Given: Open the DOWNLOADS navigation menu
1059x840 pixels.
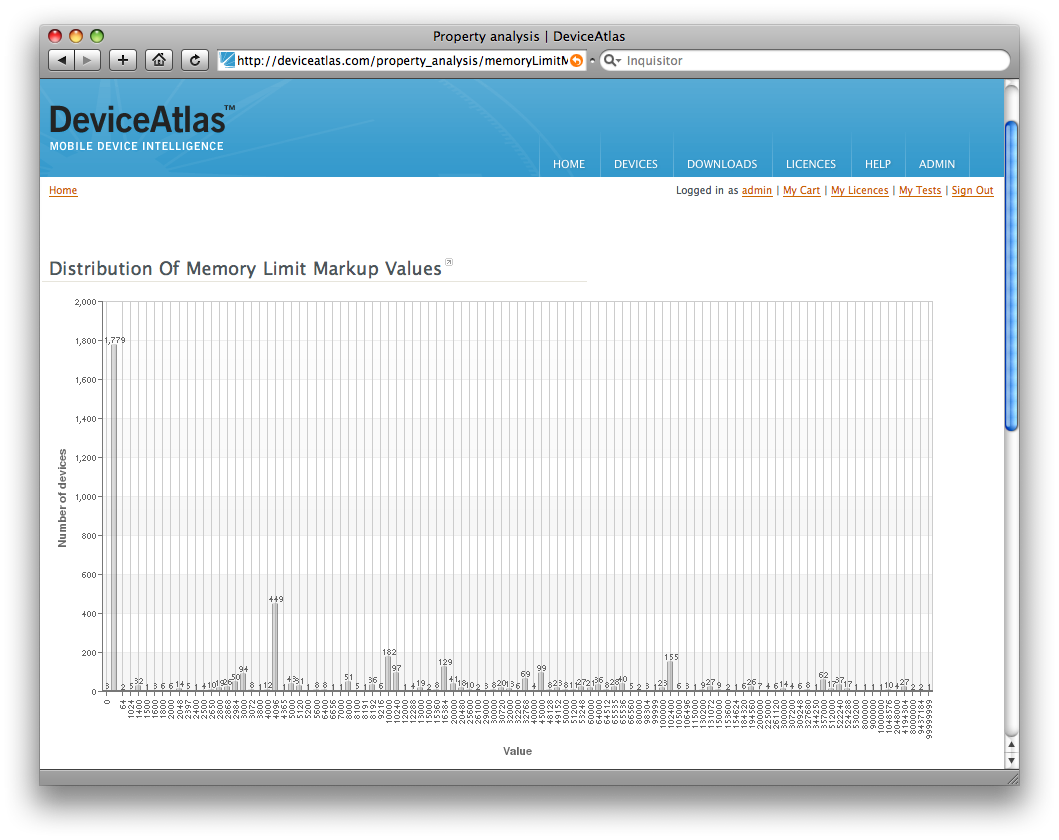Looking at the screenshot, I should click(721, 164).
